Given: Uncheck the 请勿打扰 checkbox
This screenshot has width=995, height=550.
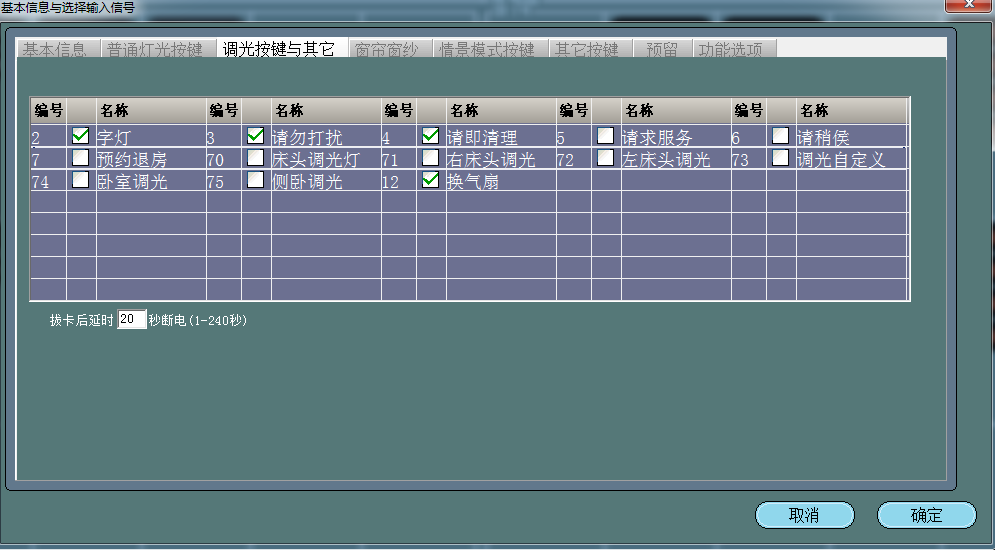Looking at the screenshot, I should point(256,135).
